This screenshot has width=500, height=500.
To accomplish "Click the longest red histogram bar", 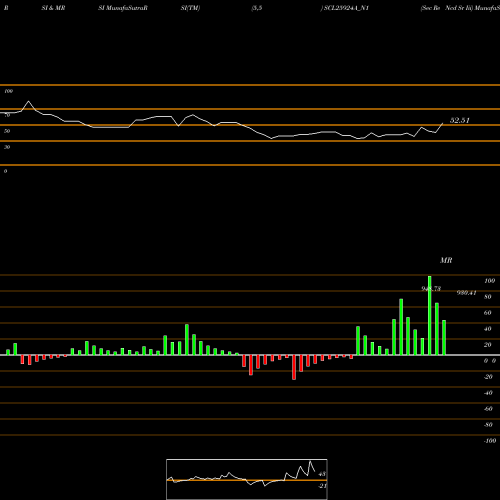I will point(294,367).
